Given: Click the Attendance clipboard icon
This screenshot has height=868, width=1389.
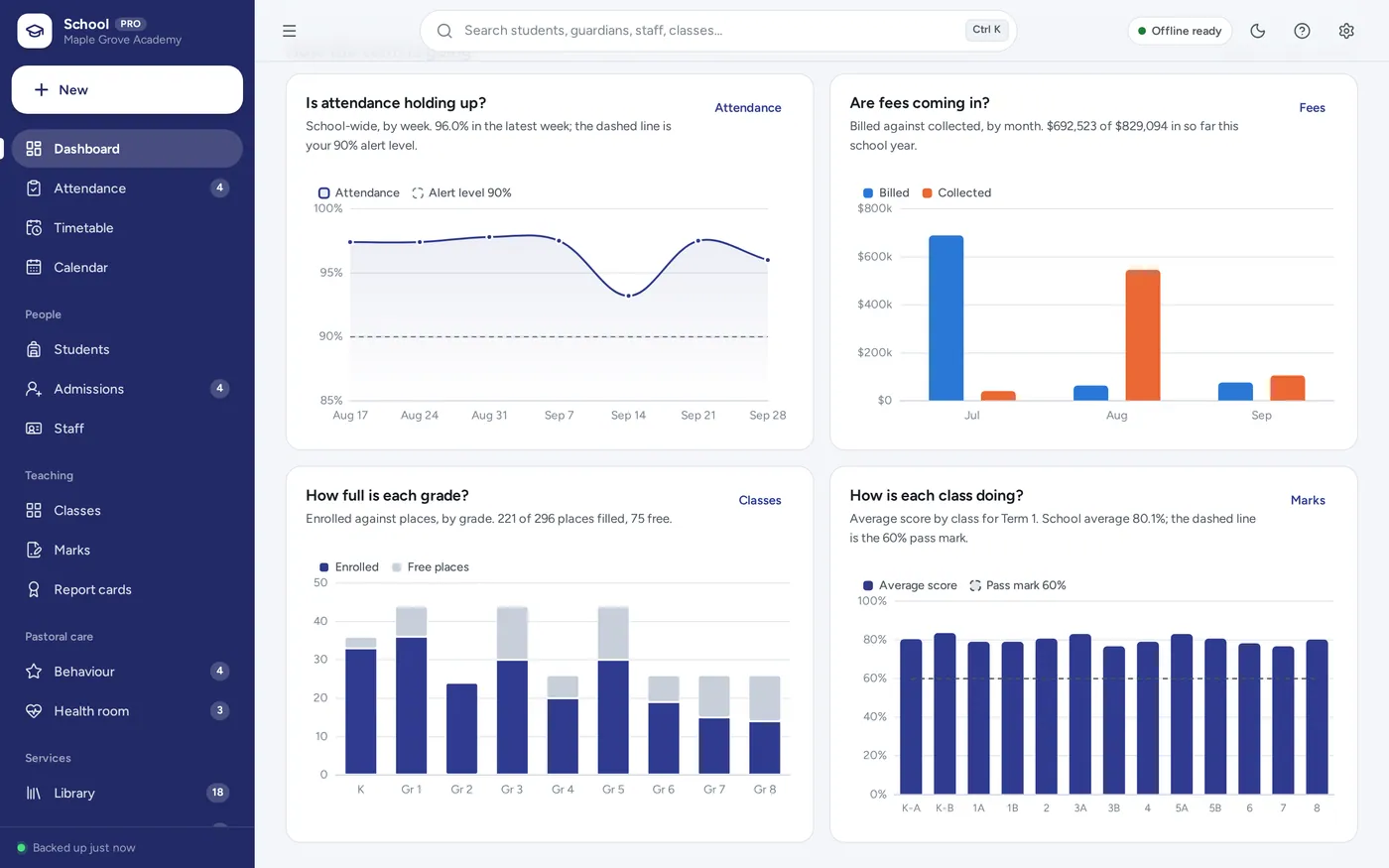Looking at the screenshot, I should pos(34,188).
